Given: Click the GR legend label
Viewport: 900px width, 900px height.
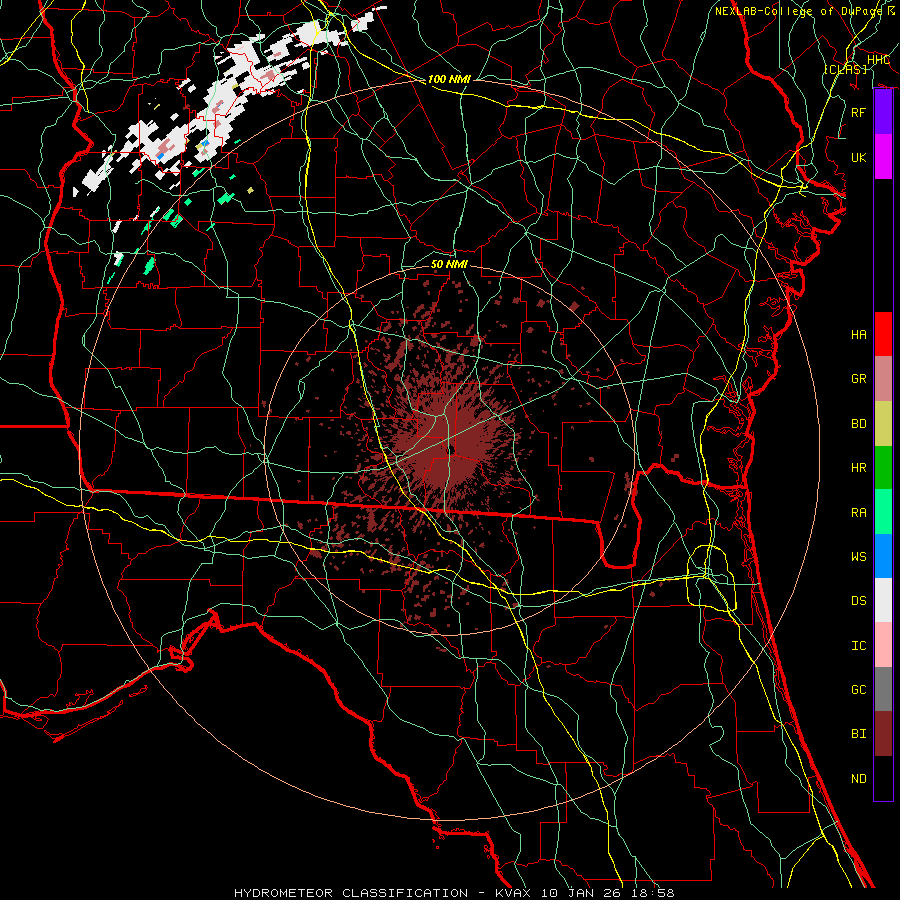Looking at the screenshot, I should (x=858, y=379).
